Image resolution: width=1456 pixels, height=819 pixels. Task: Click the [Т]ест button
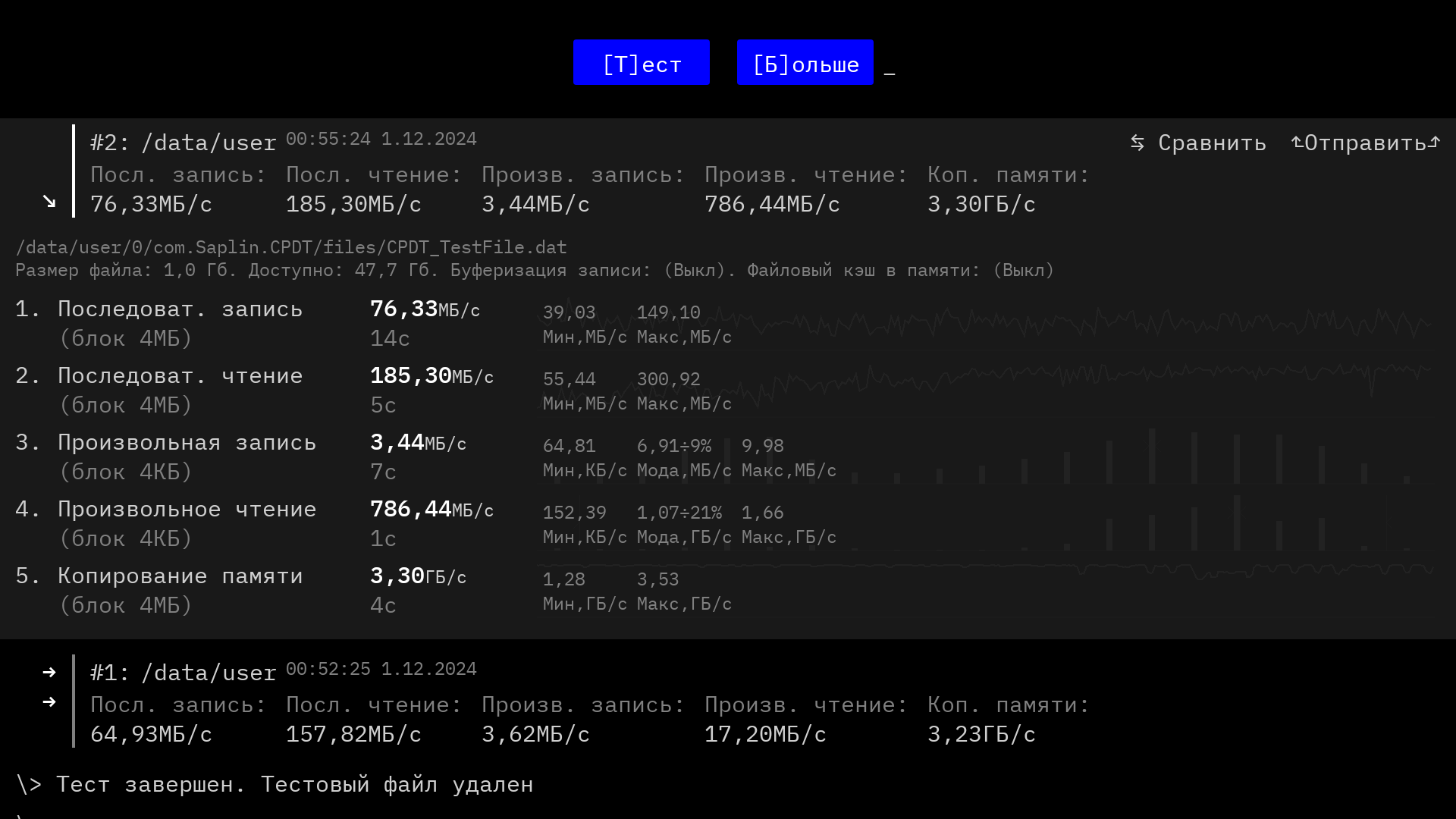641,63
